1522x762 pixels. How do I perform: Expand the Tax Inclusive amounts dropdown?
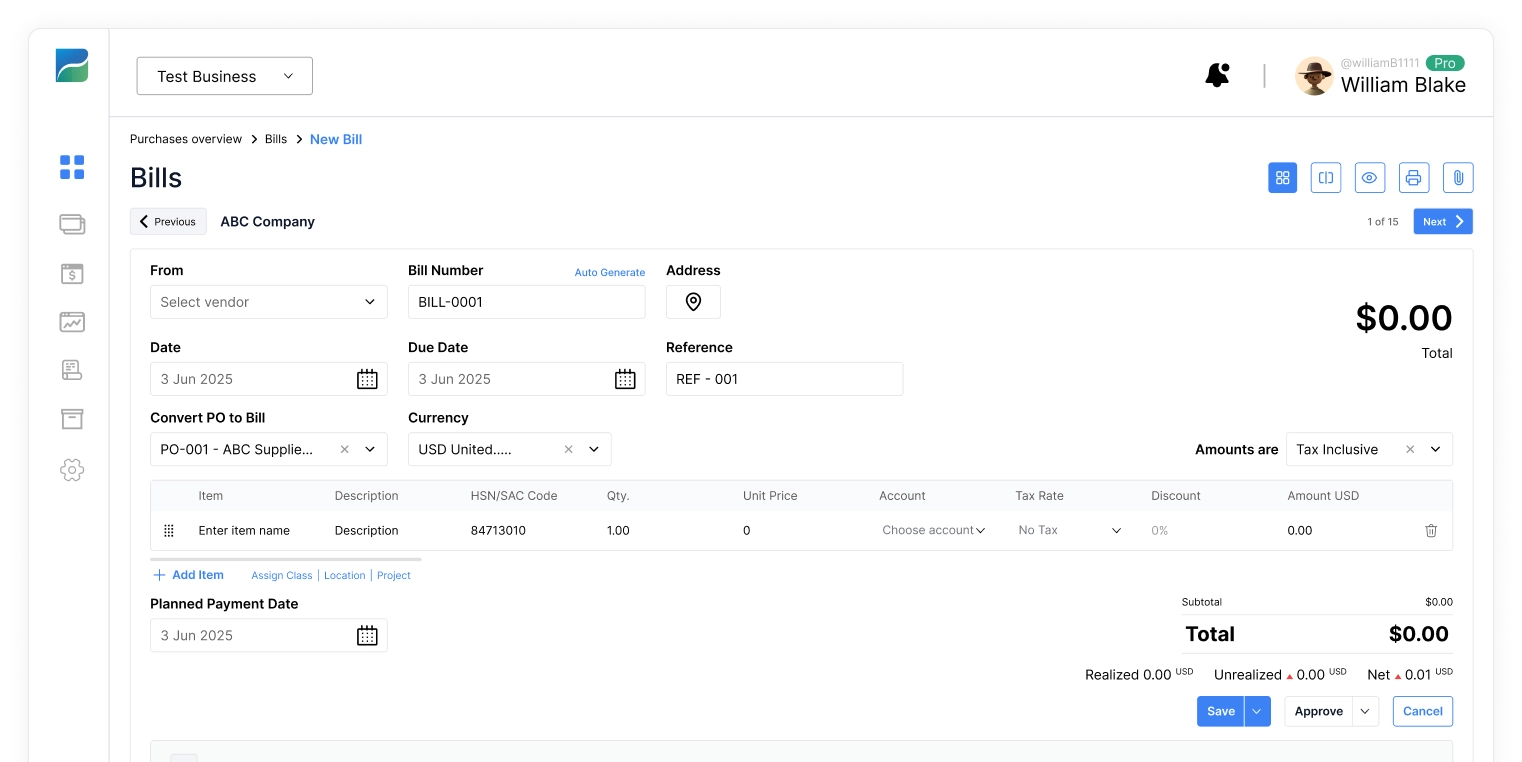tap(1435, 450)
